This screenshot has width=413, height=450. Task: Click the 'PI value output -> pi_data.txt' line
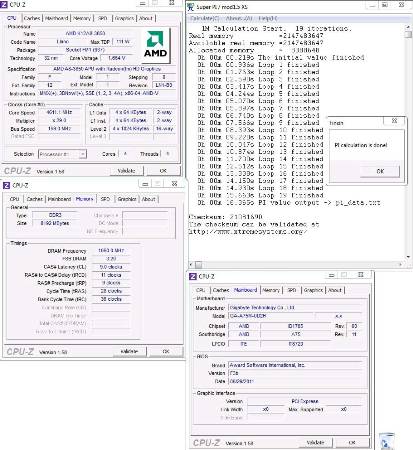click(x=289, y=203)
